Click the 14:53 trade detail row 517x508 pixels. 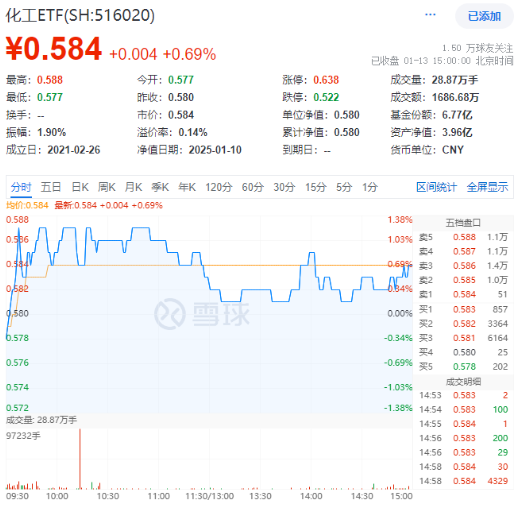point(463,395)
